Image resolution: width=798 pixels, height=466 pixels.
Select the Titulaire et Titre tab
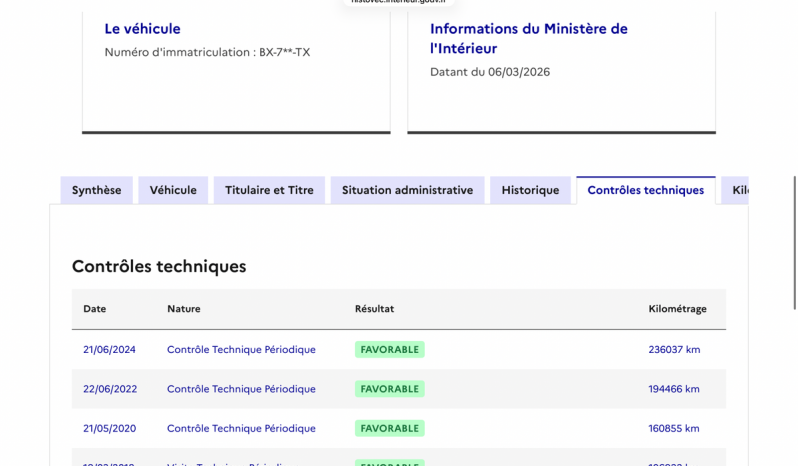269,190
